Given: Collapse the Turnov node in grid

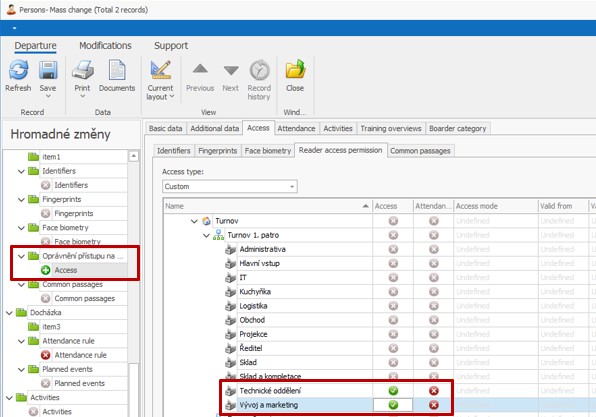Looking at the screenshot, I should pos(194,221).
